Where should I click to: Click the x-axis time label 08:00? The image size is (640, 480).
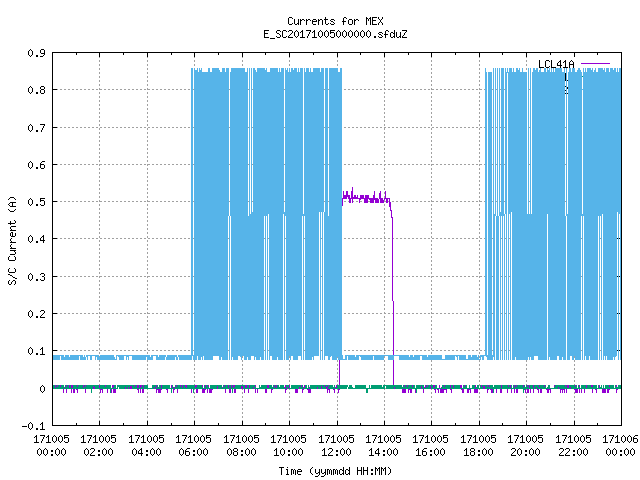(241, 452)
